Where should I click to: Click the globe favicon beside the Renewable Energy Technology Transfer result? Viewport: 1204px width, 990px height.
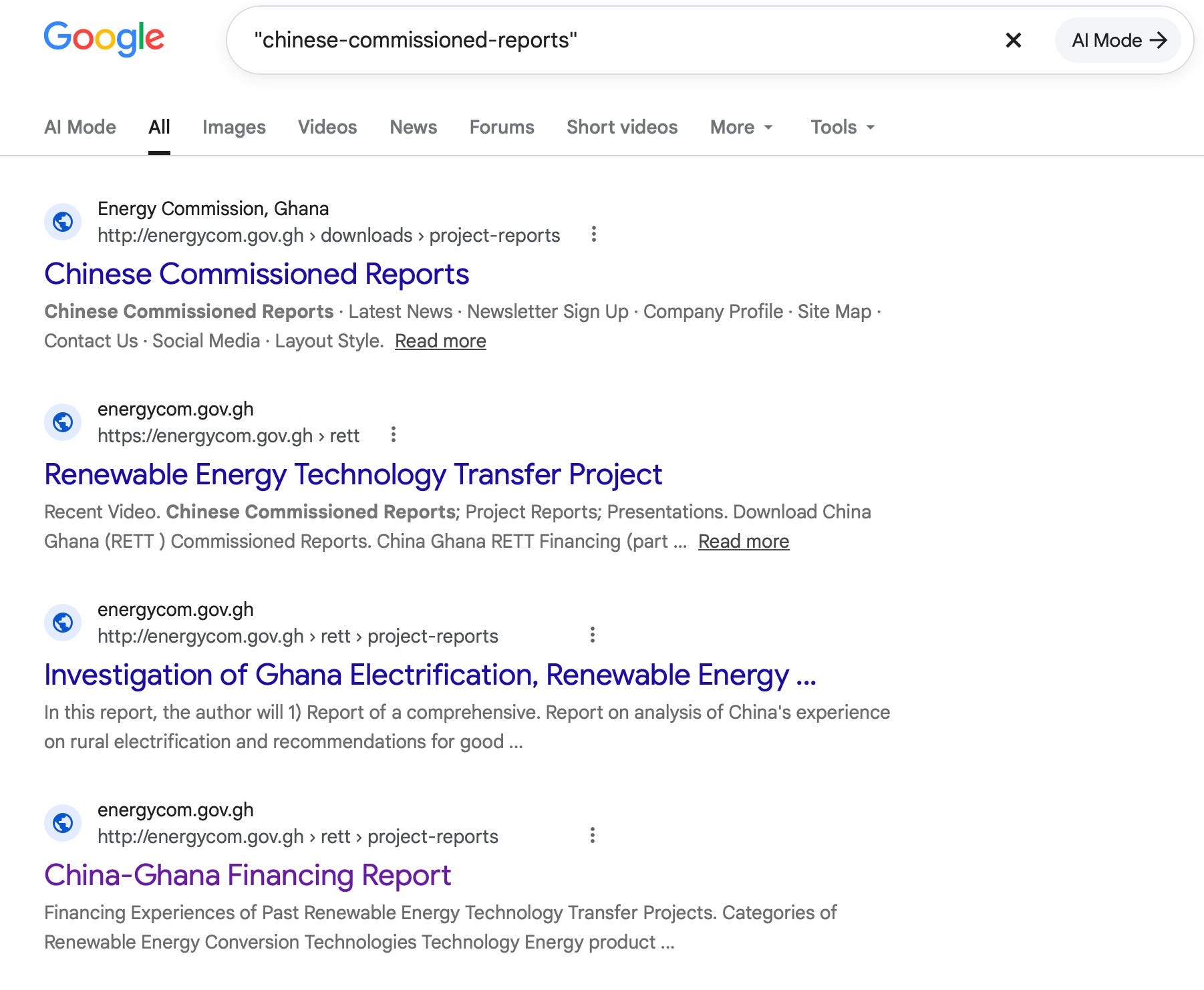pos(63,422)
